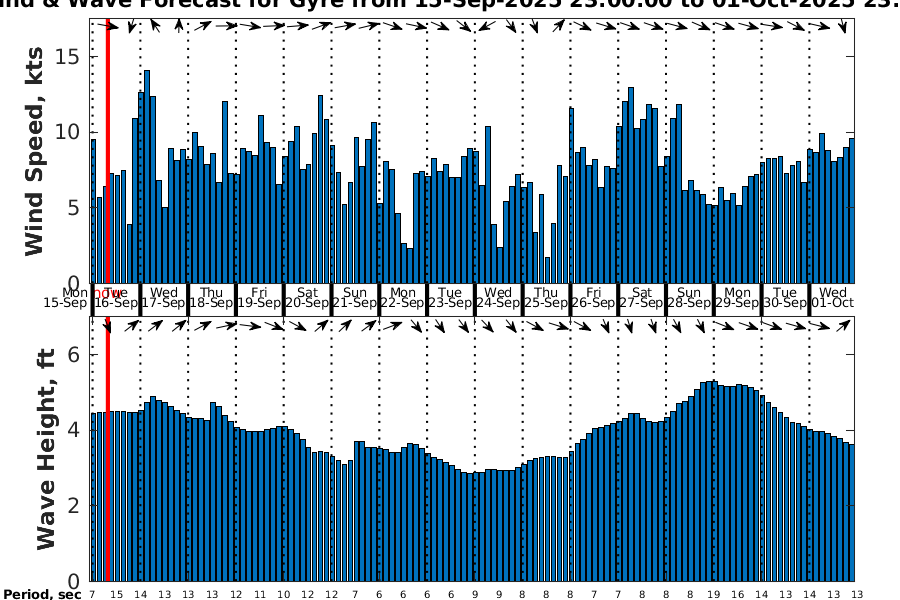Click the period value 19 at bottom
Image resolution: width=900 pixels, height=600 pixels.
713,595
